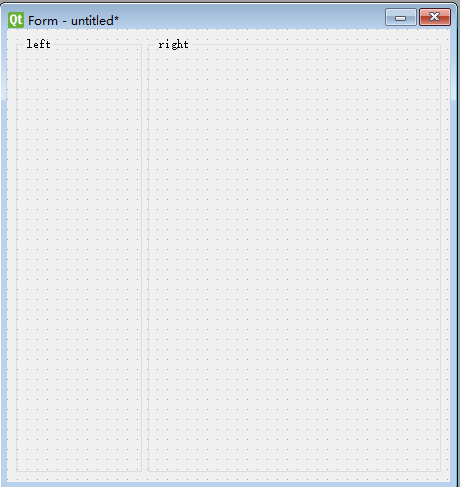Minimize the Form window
The image size is (460, 487).
(x=401, y=17)
